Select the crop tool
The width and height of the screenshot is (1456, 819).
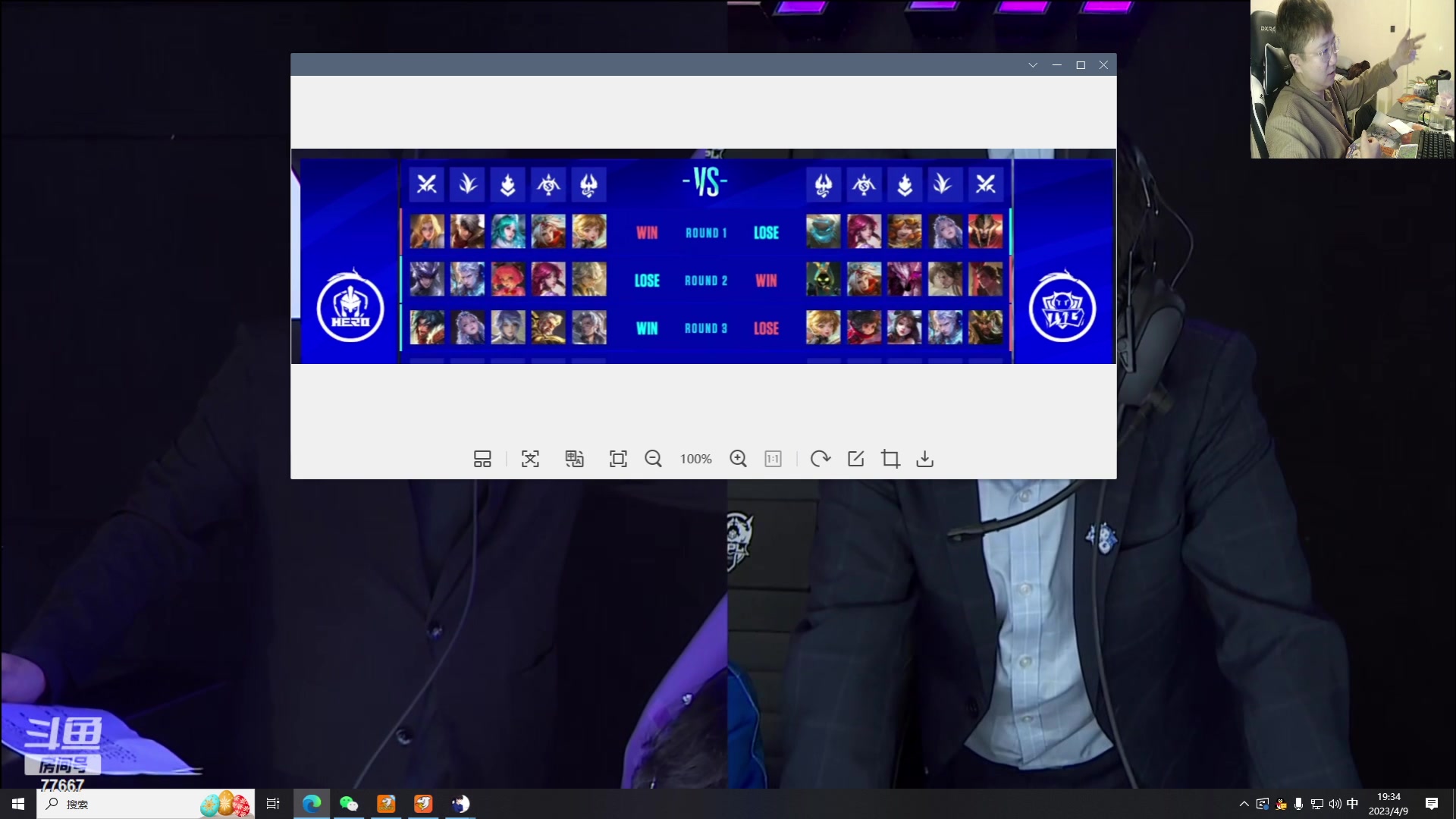click(890, 459)
